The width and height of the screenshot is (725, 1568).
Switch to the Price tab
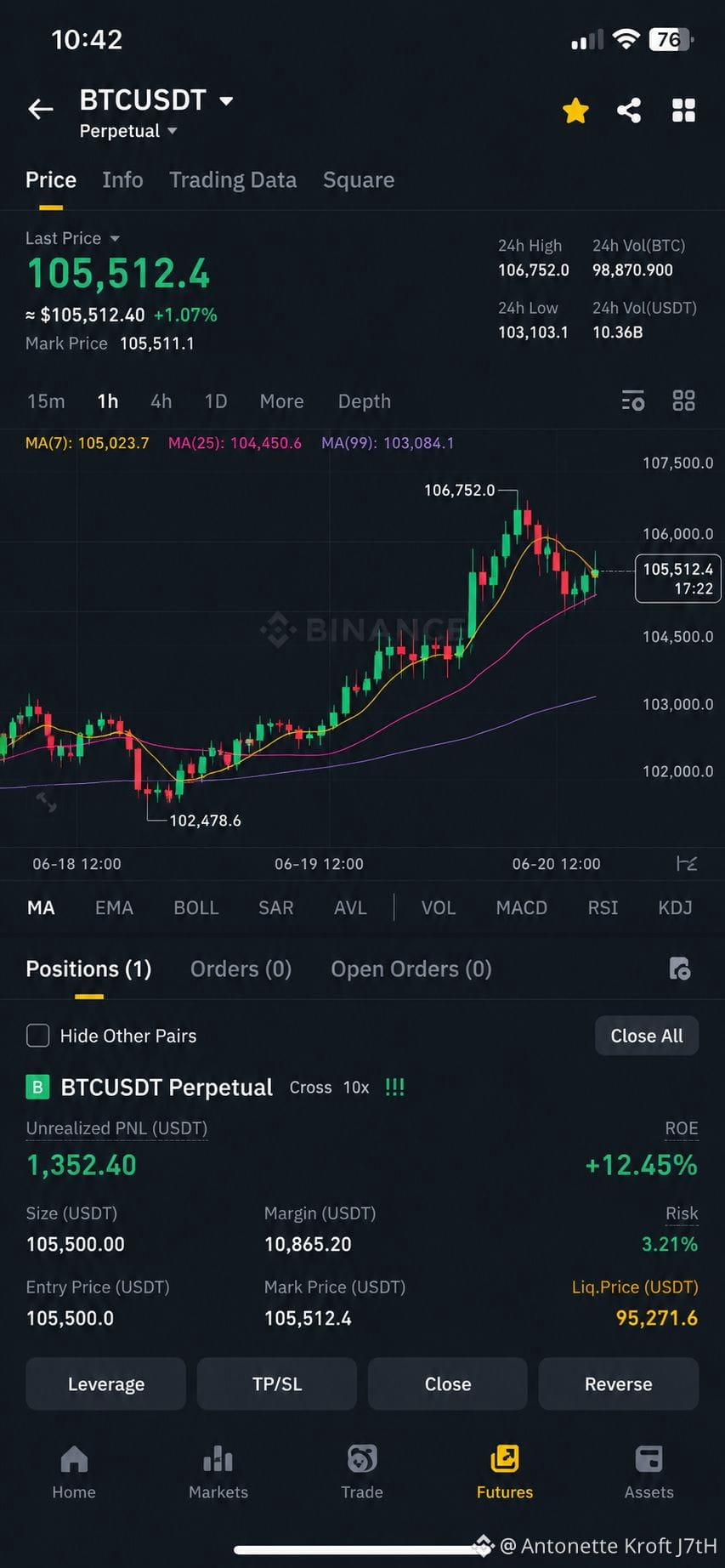(51, 180)
